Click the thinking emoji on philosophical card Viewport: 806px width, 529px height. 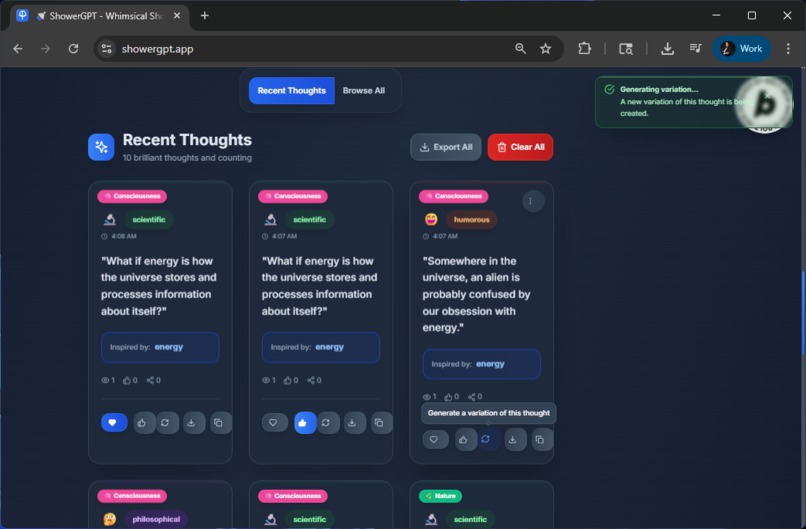pyautogui.click(x=109, y=519)
